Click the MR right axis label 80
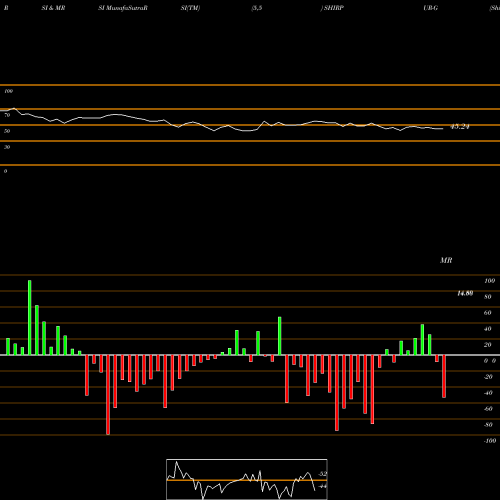This screenshot has width=500, height=500. tap(488, 297)
